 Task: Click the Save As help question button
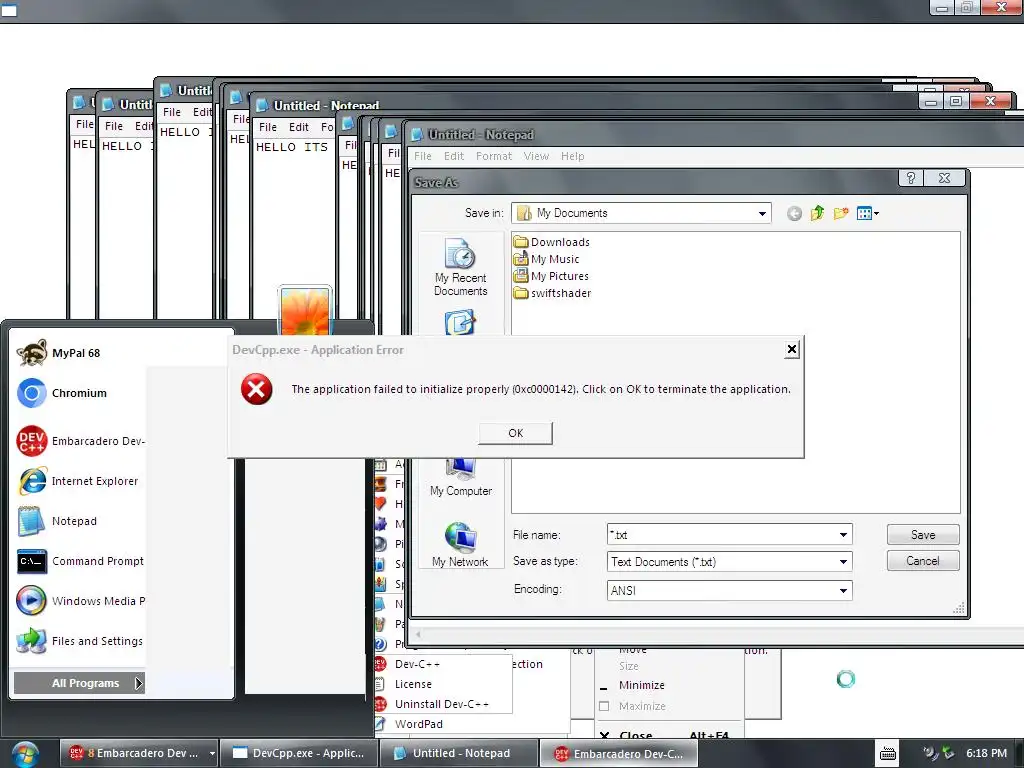tap(910, 178)
